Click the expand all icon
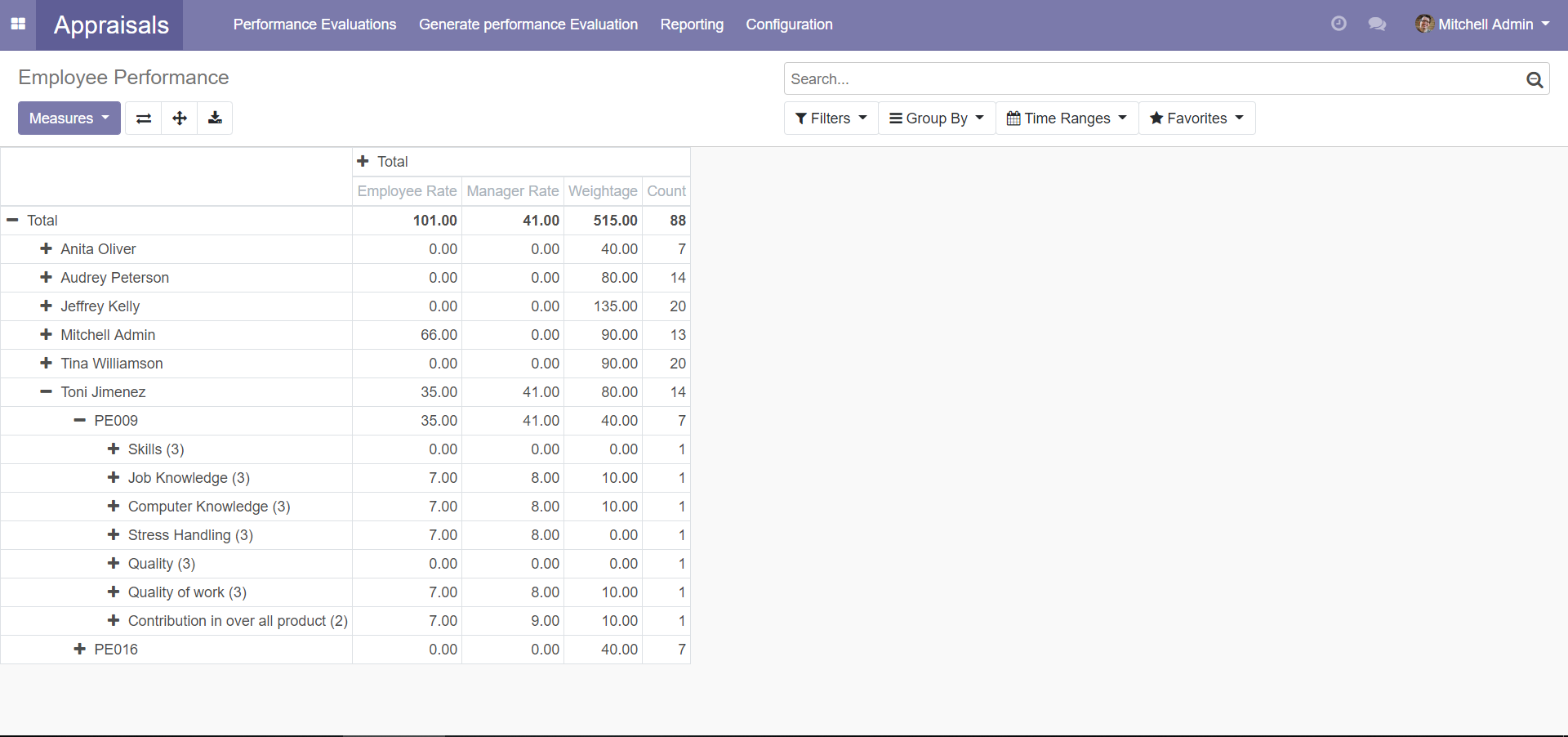Viewport: 1568px width, 737px height. tap(180, 118)
